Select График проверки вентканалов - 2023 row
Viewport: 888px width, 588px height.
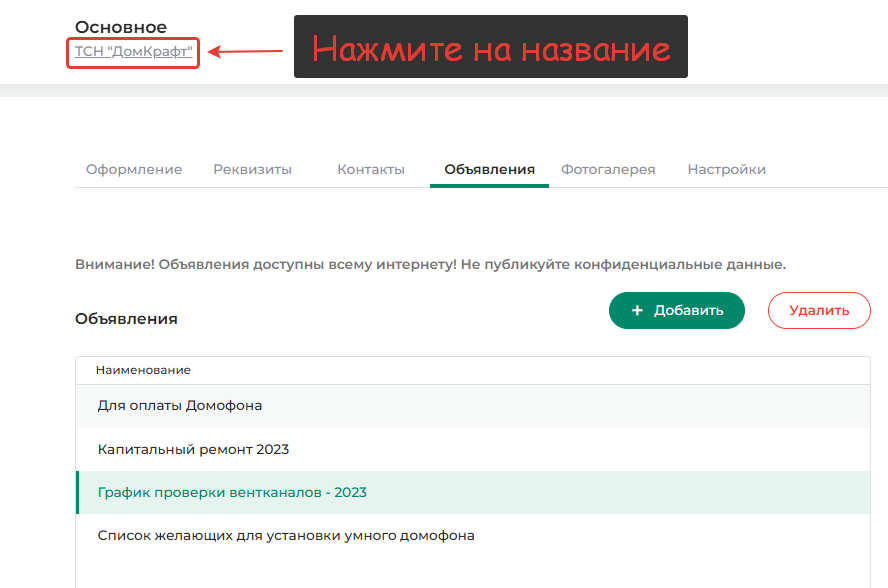pyautogui.click(x=473, y=492)
